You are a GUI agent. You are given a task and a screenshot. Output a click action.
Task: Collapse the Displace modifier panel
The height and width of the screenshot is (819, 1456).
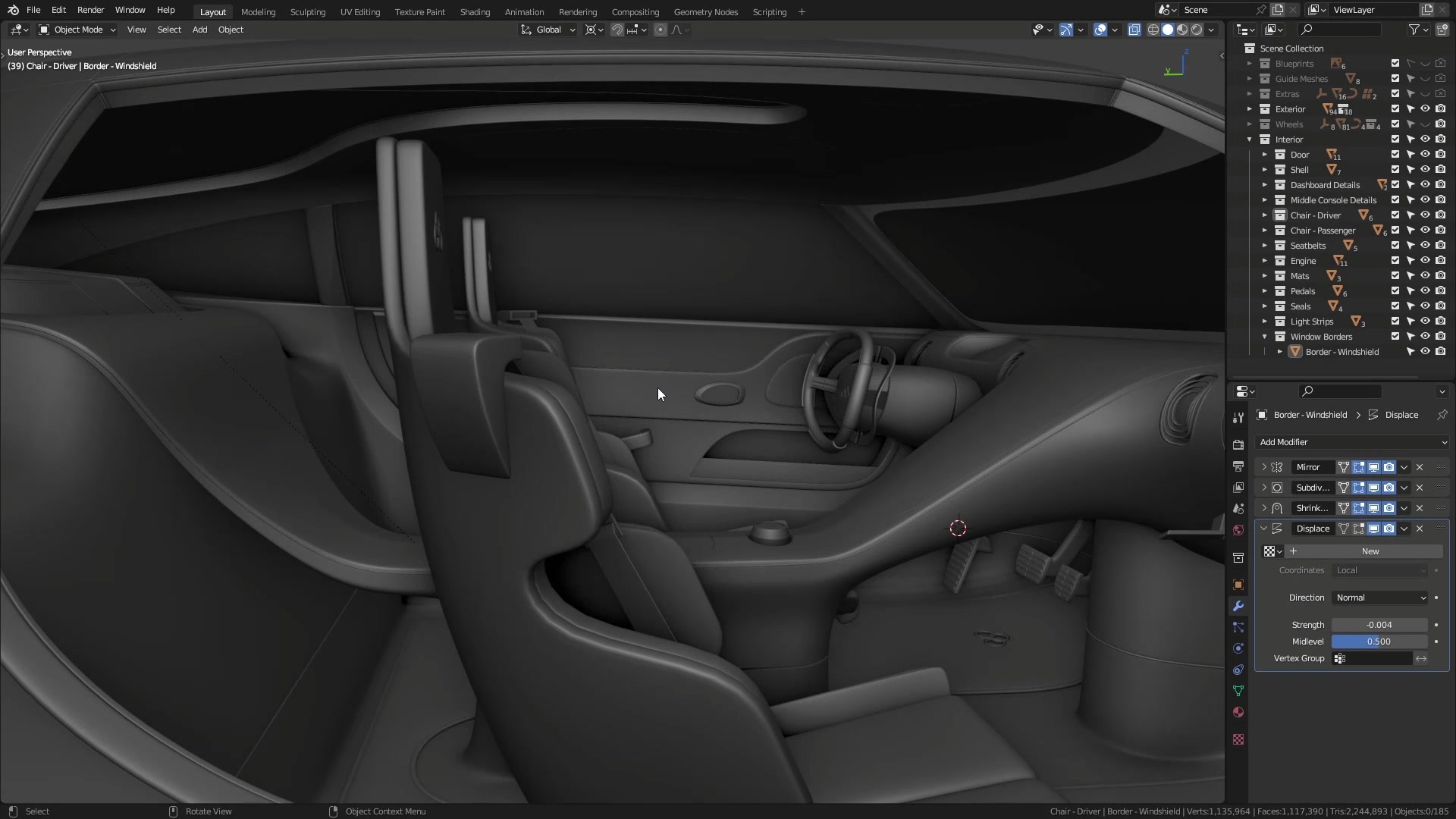(x=1264, y=529)
